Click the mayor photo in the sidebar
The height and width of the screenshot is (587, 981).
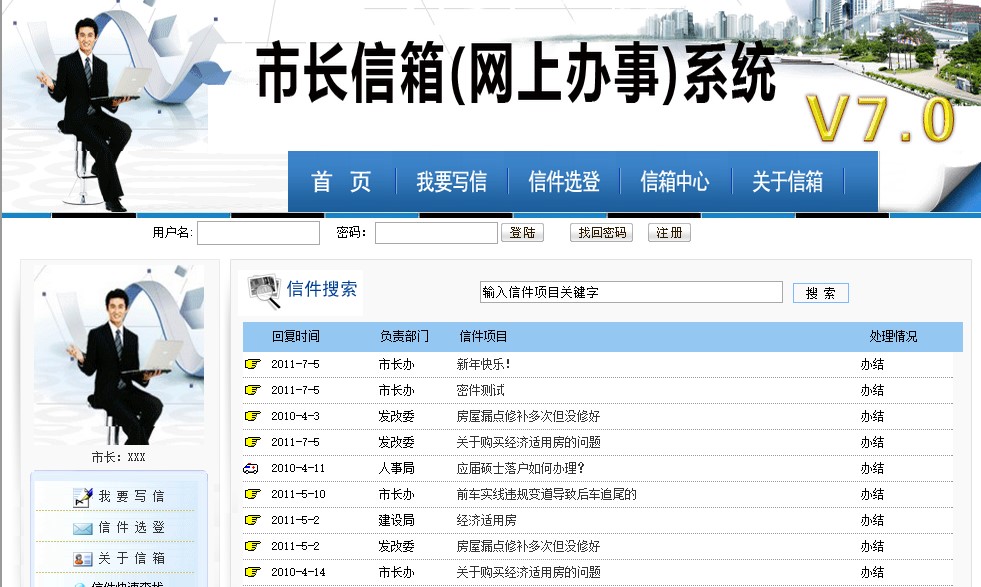point(119,354)
